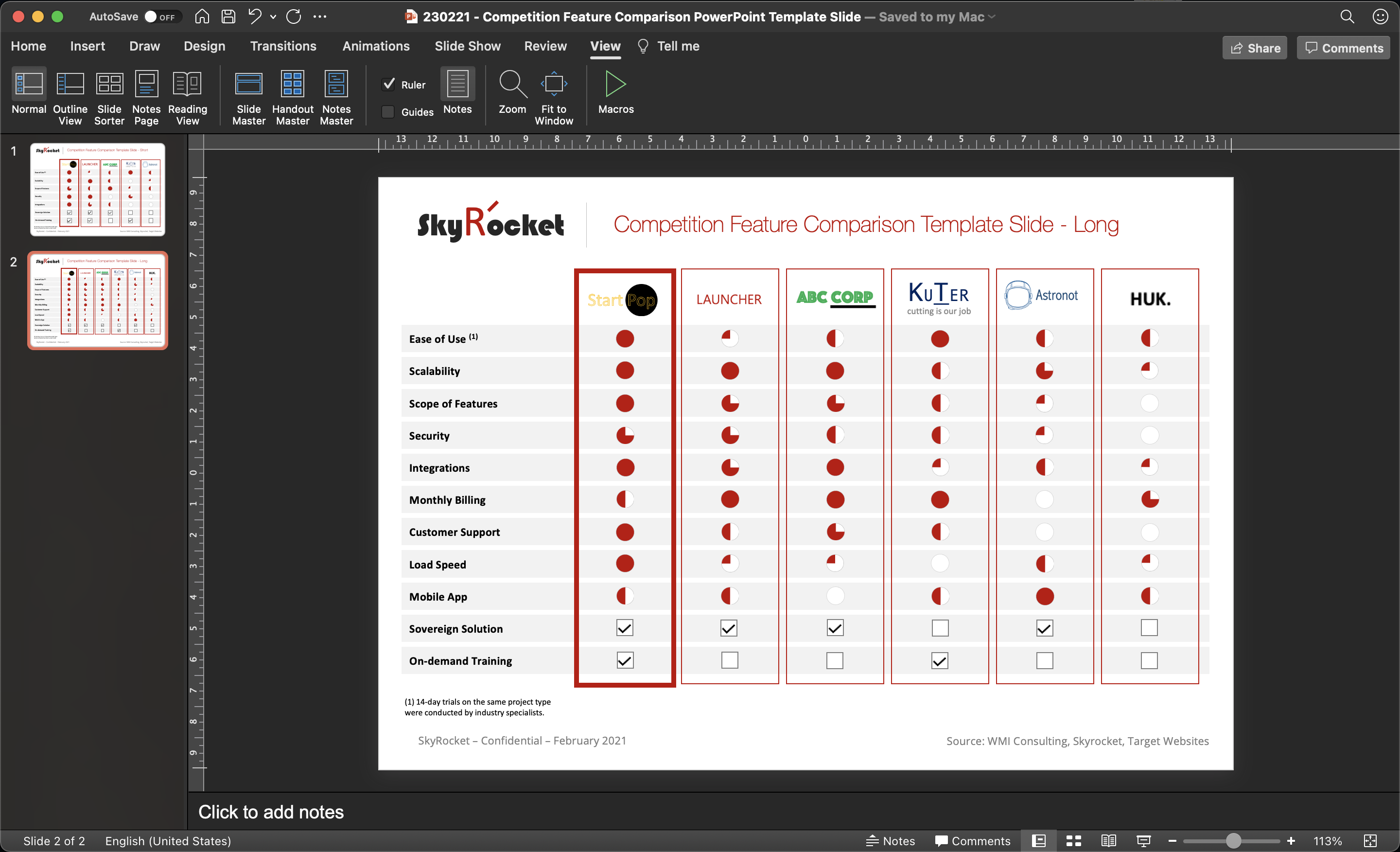Select the footnote about 14-day trials
1400x852 pixels.
[x=477, y=707]
